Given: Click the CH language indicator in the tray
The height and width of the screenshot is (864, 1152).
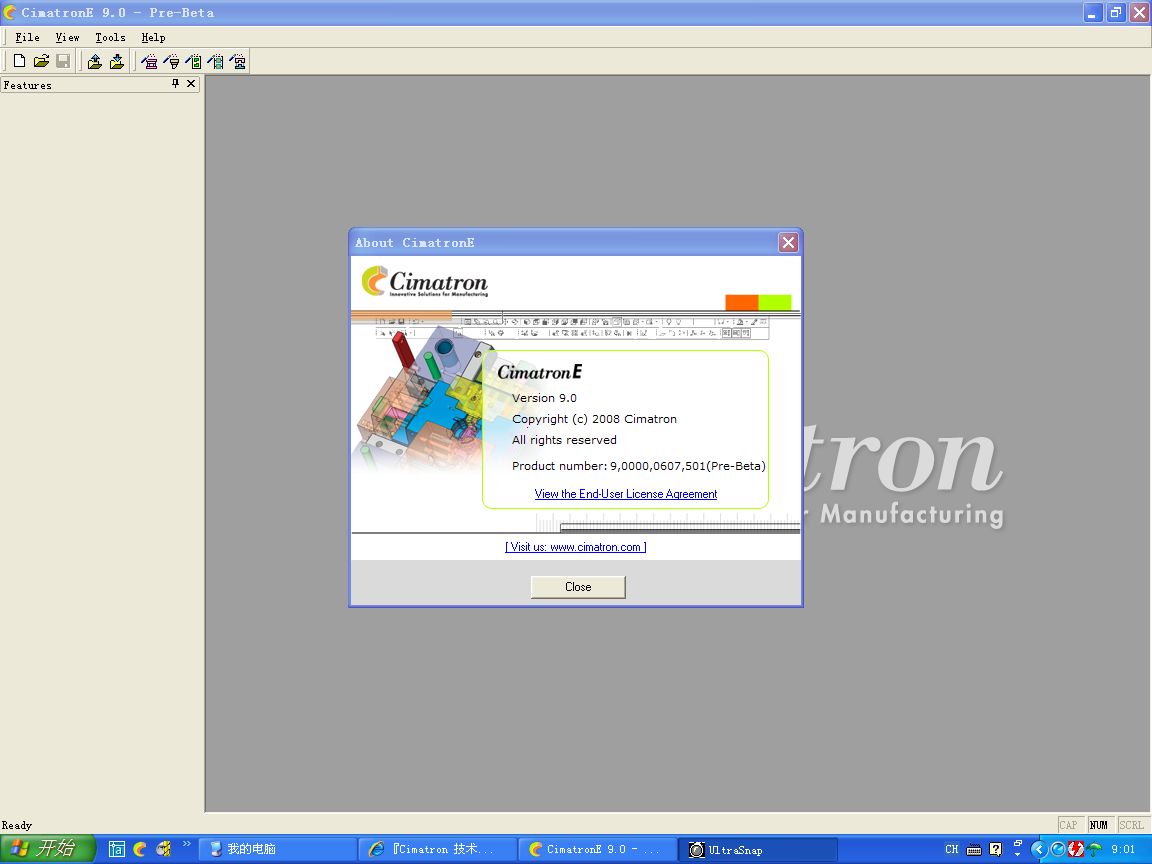Looking at the screenshot, I should pos(951,849).
